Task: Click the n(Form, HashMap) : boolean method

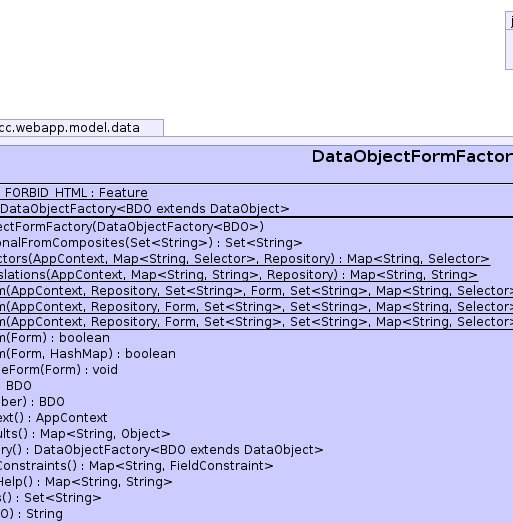Action: tap(88, 354)
